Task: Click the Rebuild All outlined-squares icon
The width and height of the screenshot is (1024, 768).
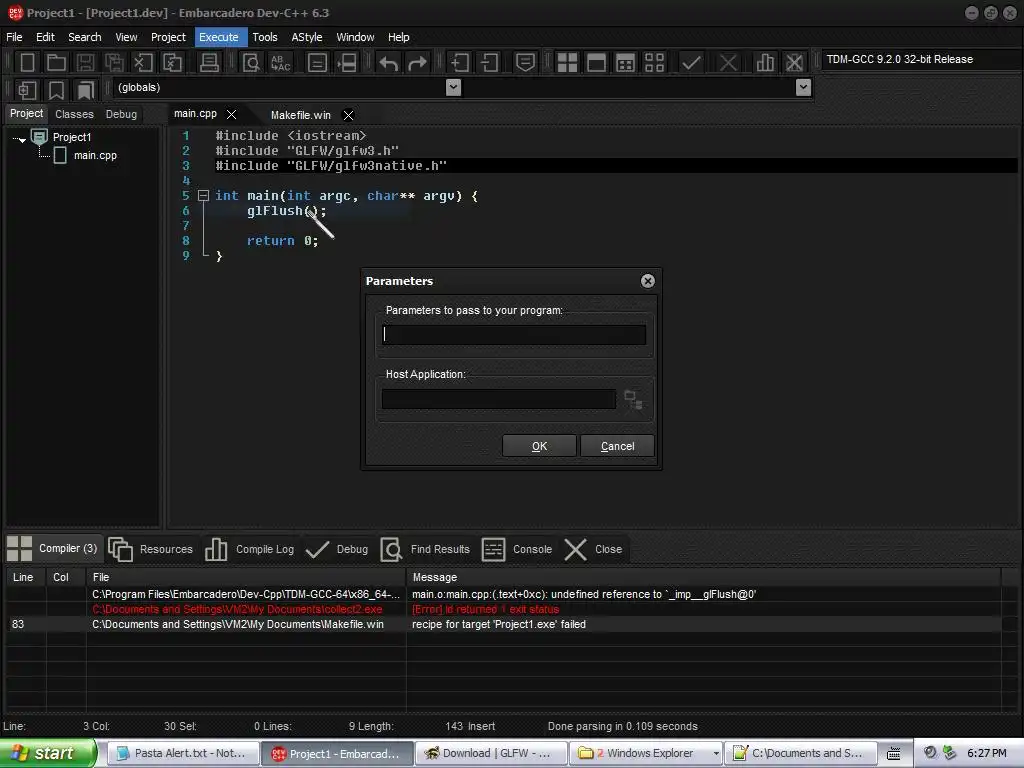Action: (x=654, y=63)
